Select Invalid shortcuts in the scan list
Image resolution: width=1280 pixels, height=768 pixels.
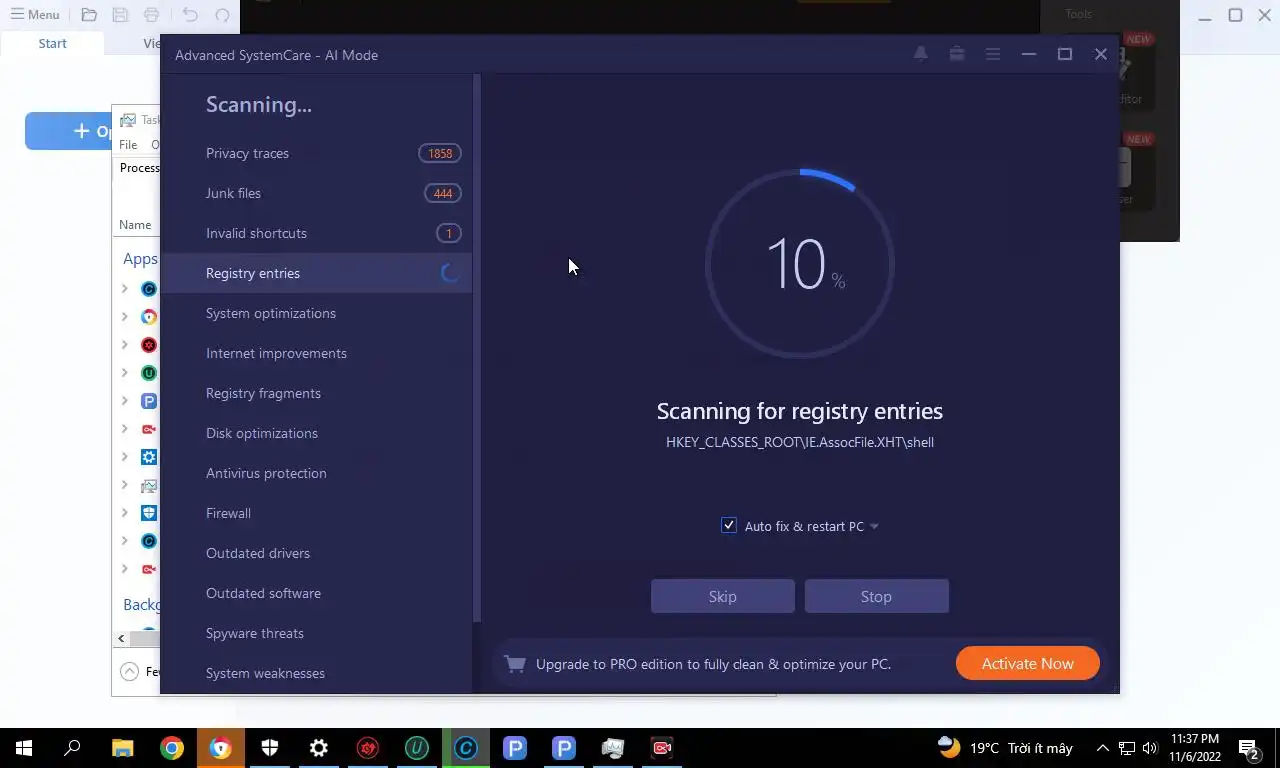point(316,233)
